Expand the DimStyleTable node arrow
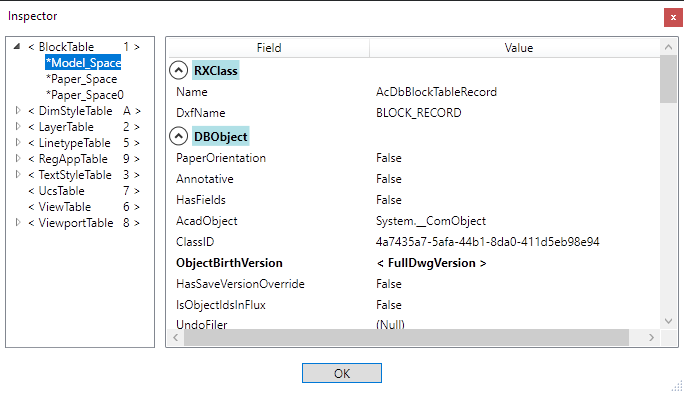Screen dimensions: 684x393 pos(18,110)
